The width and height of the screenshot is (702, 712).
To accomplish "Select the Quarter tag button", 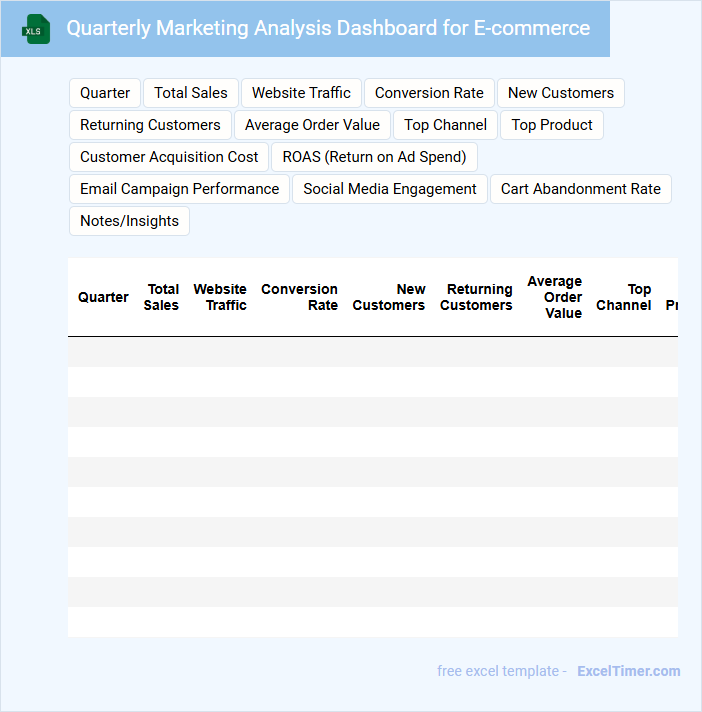I will [105, 93].
